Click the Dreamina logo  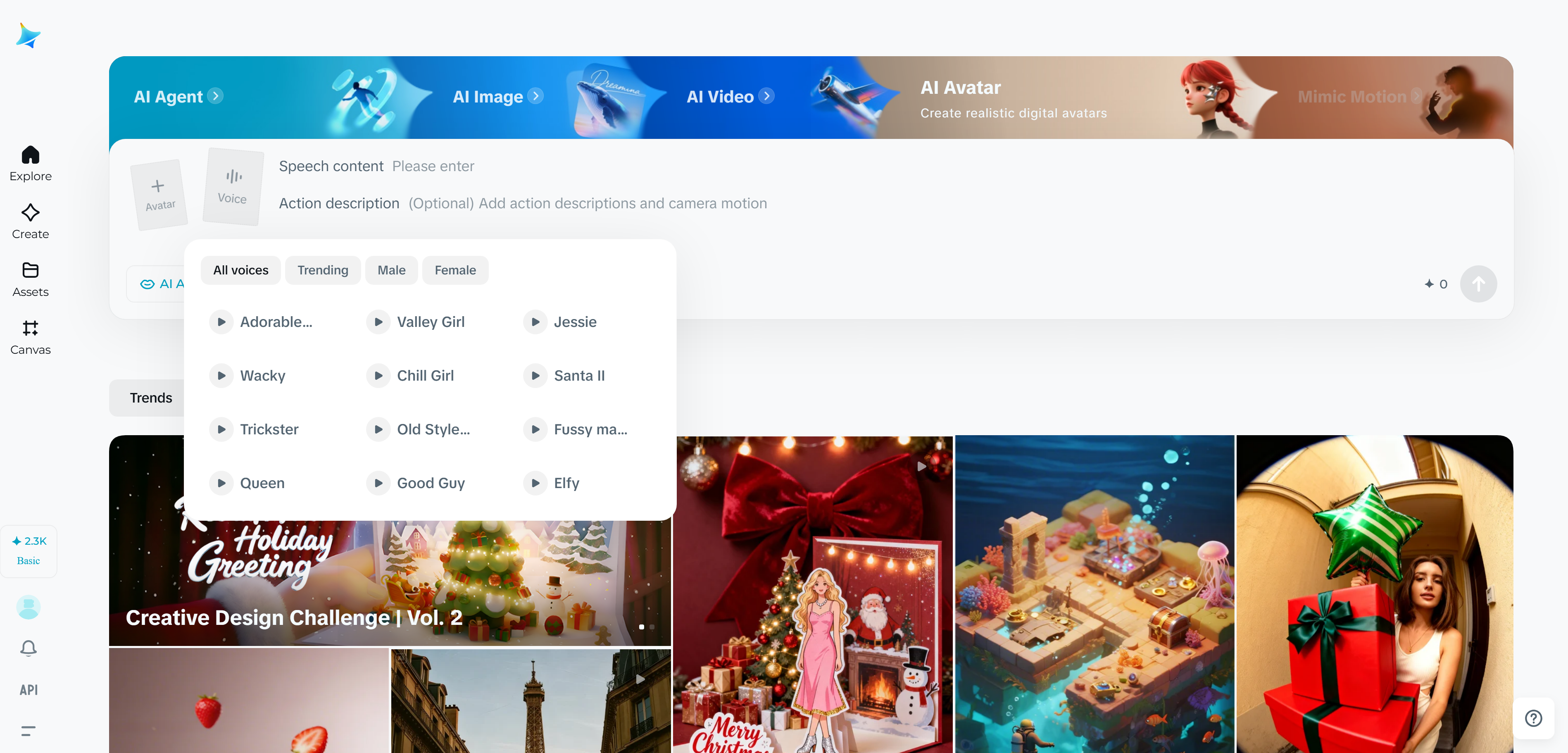point(29,35)
